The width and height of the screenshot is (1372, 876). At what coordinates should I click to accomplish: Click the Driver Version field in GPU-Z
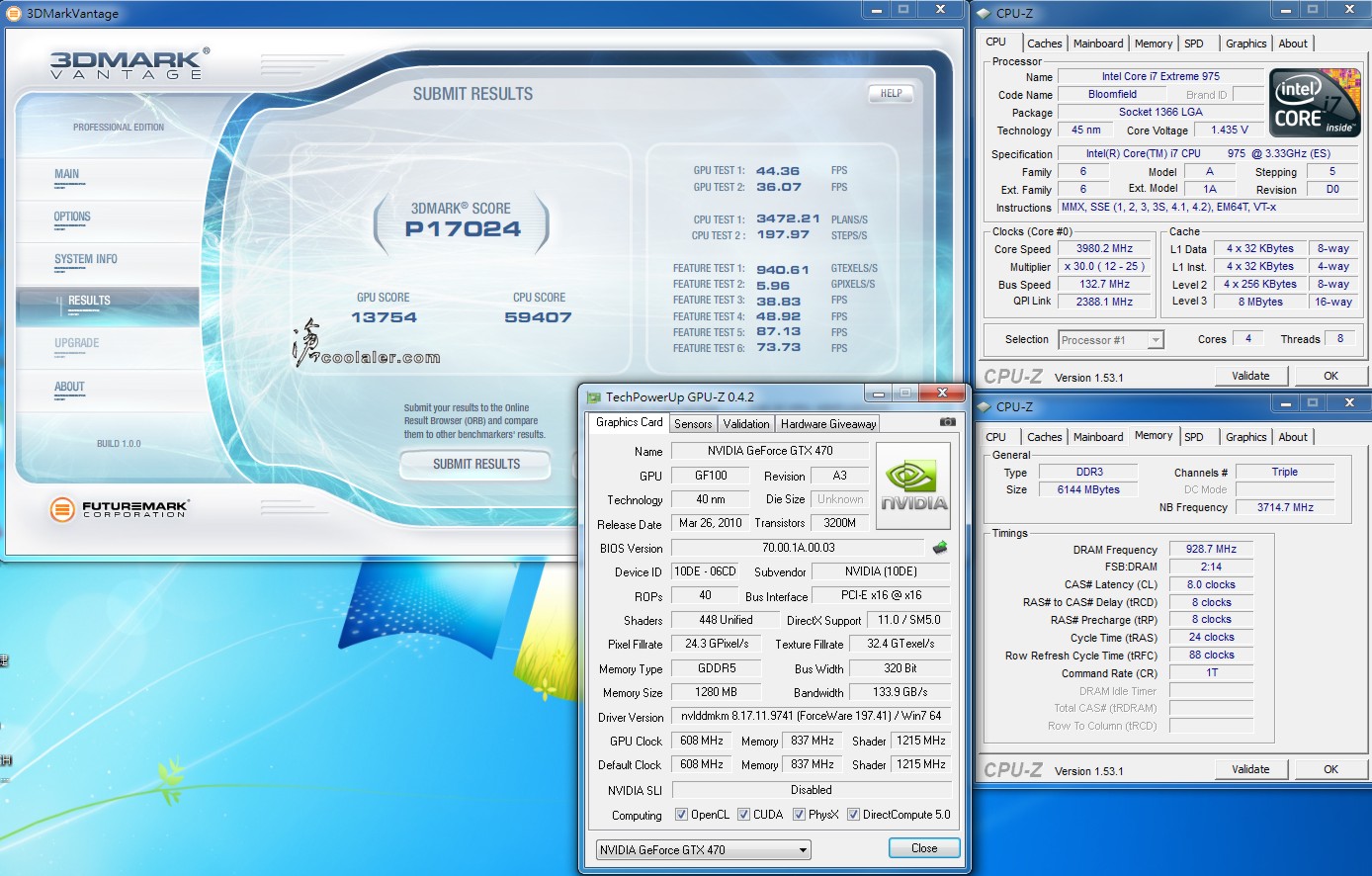pos(811,716)
